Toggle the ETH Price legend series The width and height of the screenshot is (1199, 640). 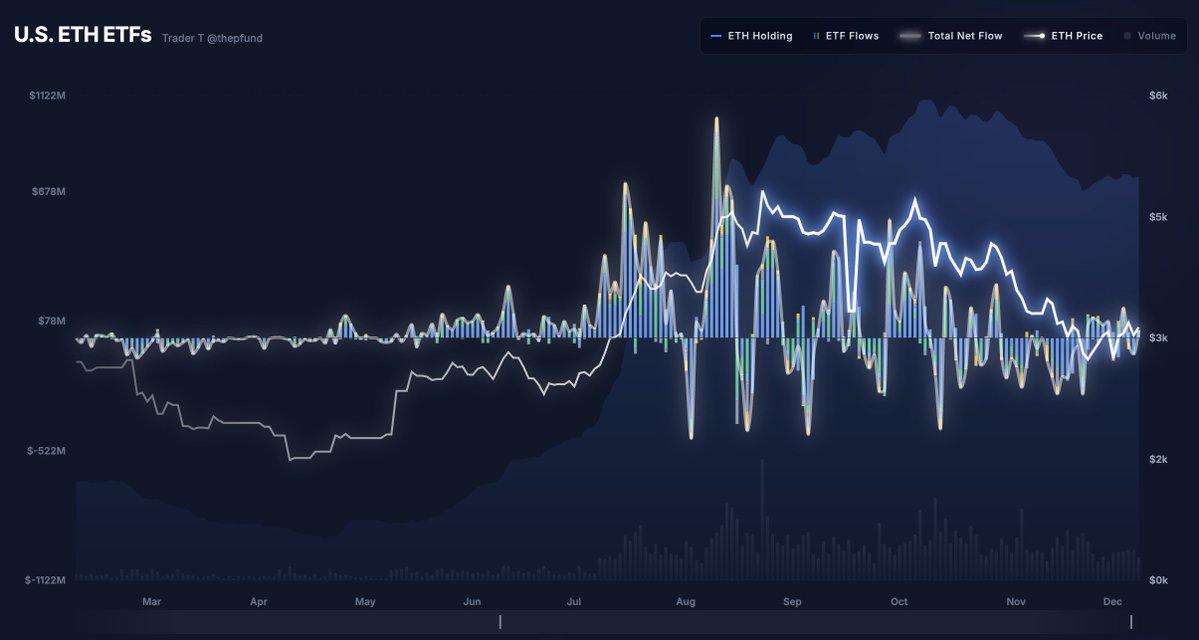1064,36
